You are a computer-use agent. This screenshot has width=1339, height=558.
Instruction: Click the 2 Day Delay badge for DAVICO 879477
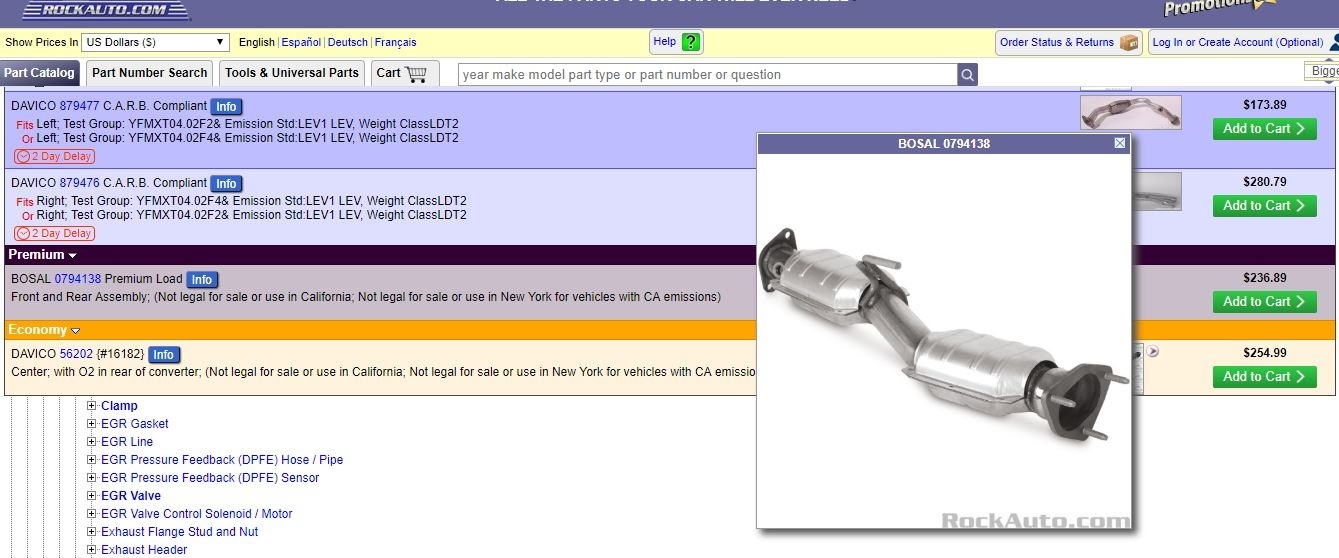point(54,156)
